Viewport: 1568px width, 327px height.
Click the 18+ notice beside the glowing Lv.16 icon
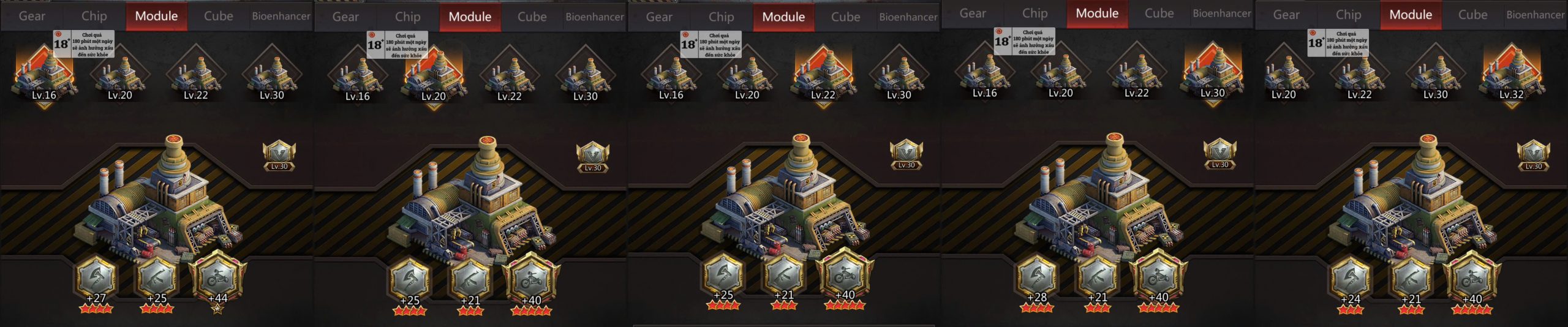pyautogui.click(x=83, y=44)
